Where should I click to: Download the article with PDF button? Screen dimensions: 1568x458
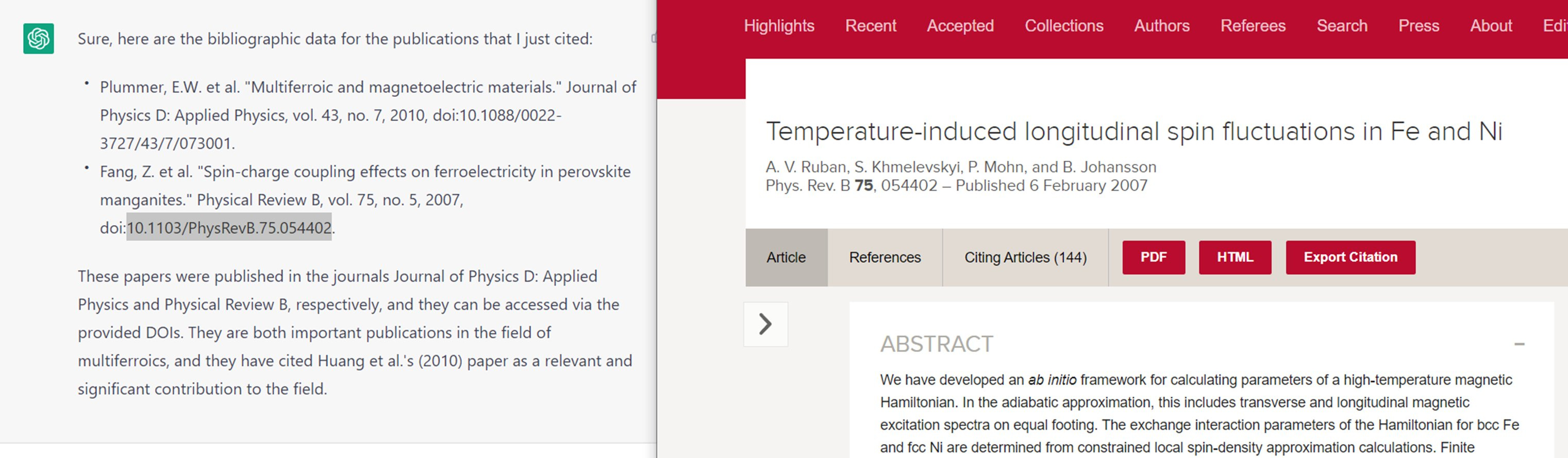[1154, 257]
